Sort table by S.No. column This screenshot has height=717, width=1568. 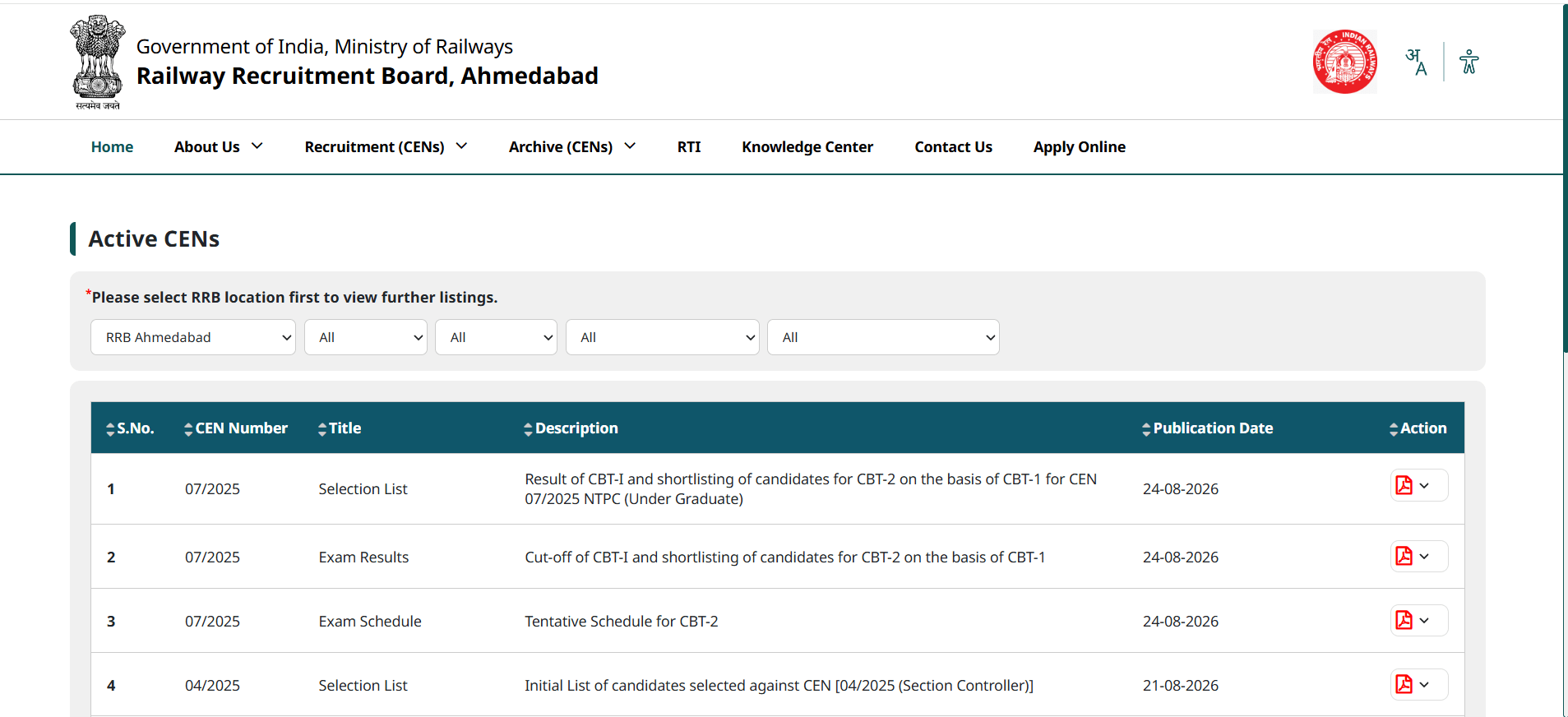click(130, 428)
